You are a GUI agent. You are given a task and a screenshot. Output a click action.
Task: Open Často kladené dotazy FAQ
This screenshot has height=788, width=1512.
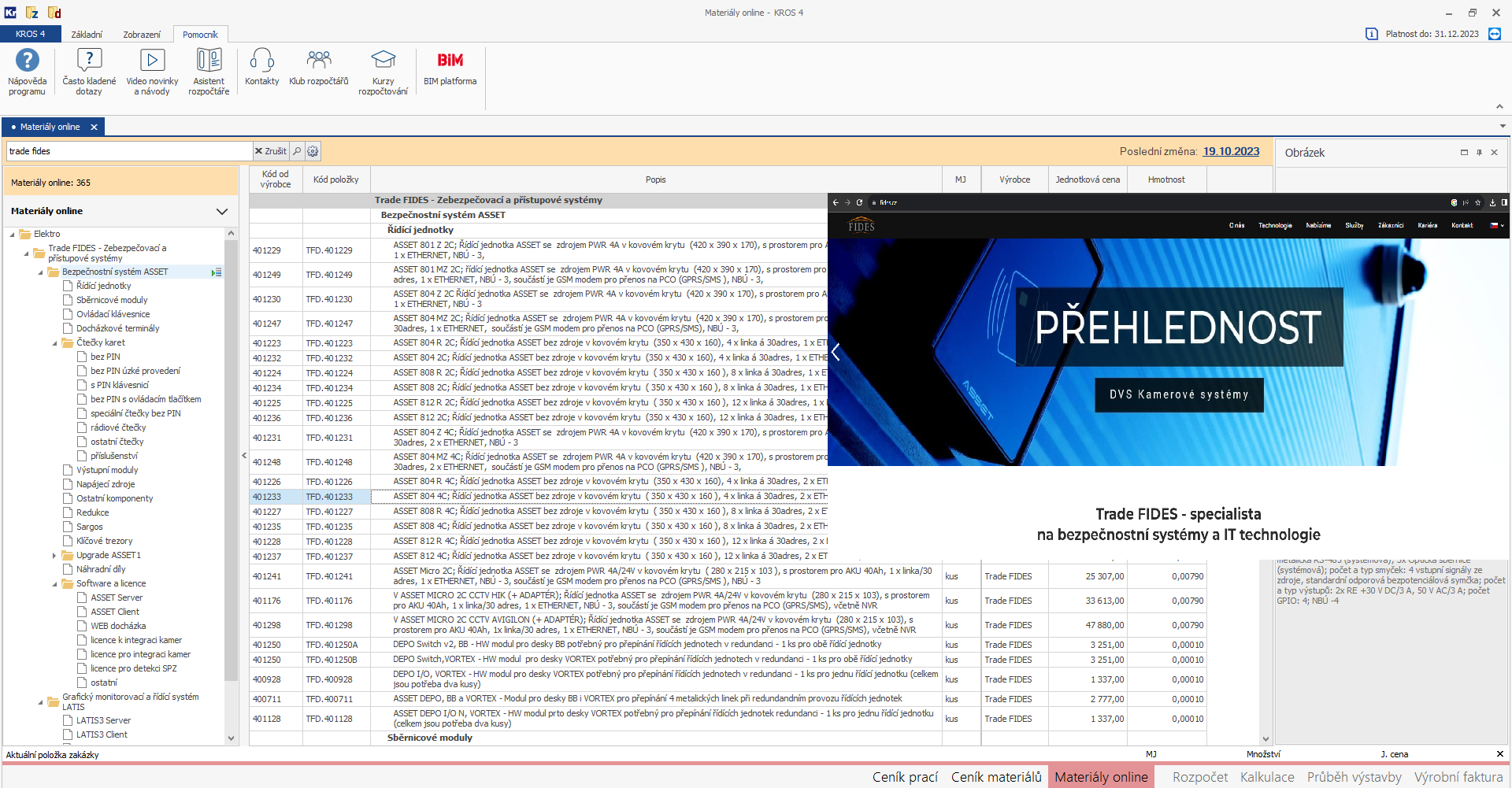coord(89,72)
